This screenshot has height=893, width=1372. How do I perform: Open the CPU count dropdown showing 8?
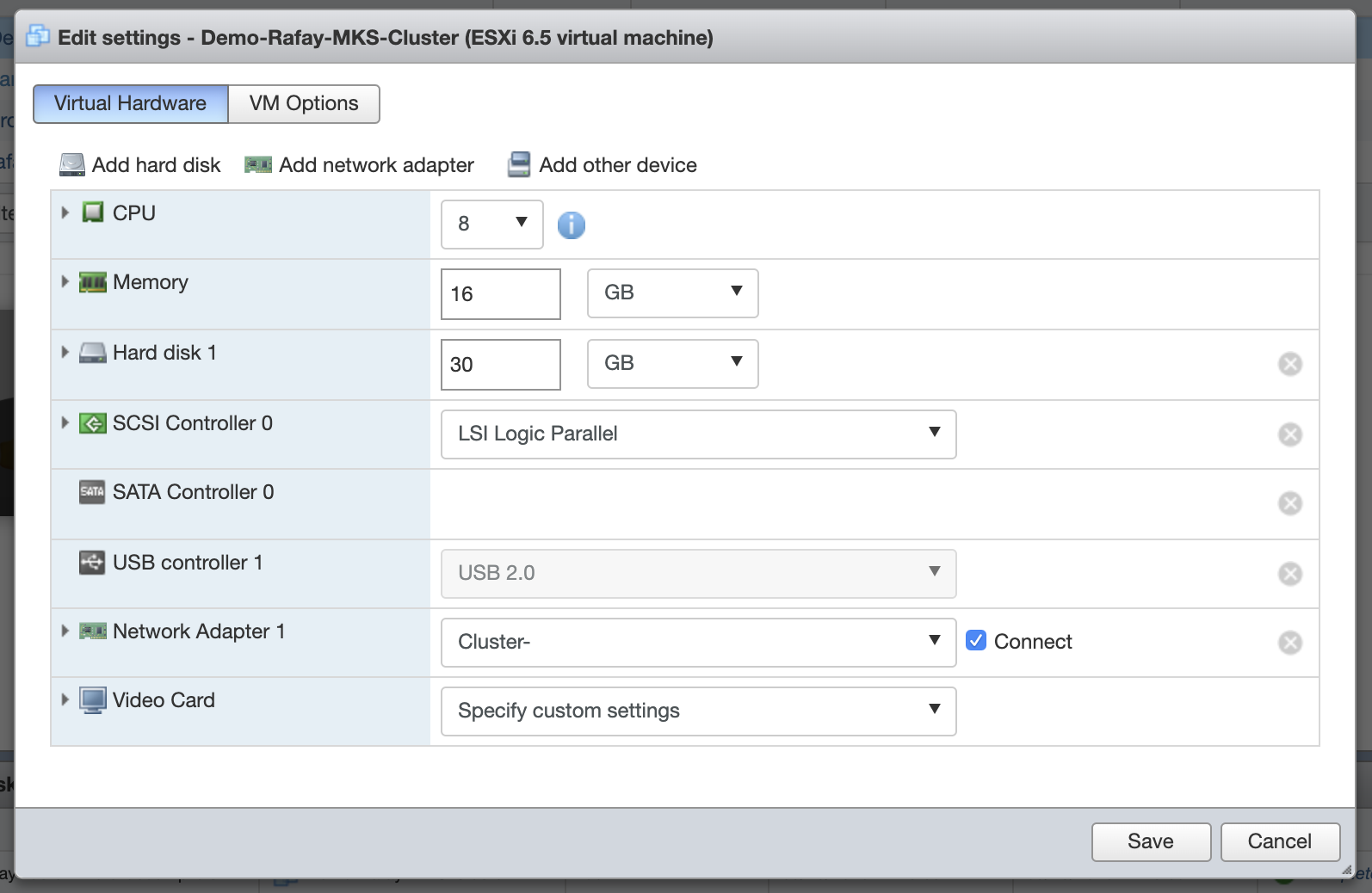(x=492, y=225)
